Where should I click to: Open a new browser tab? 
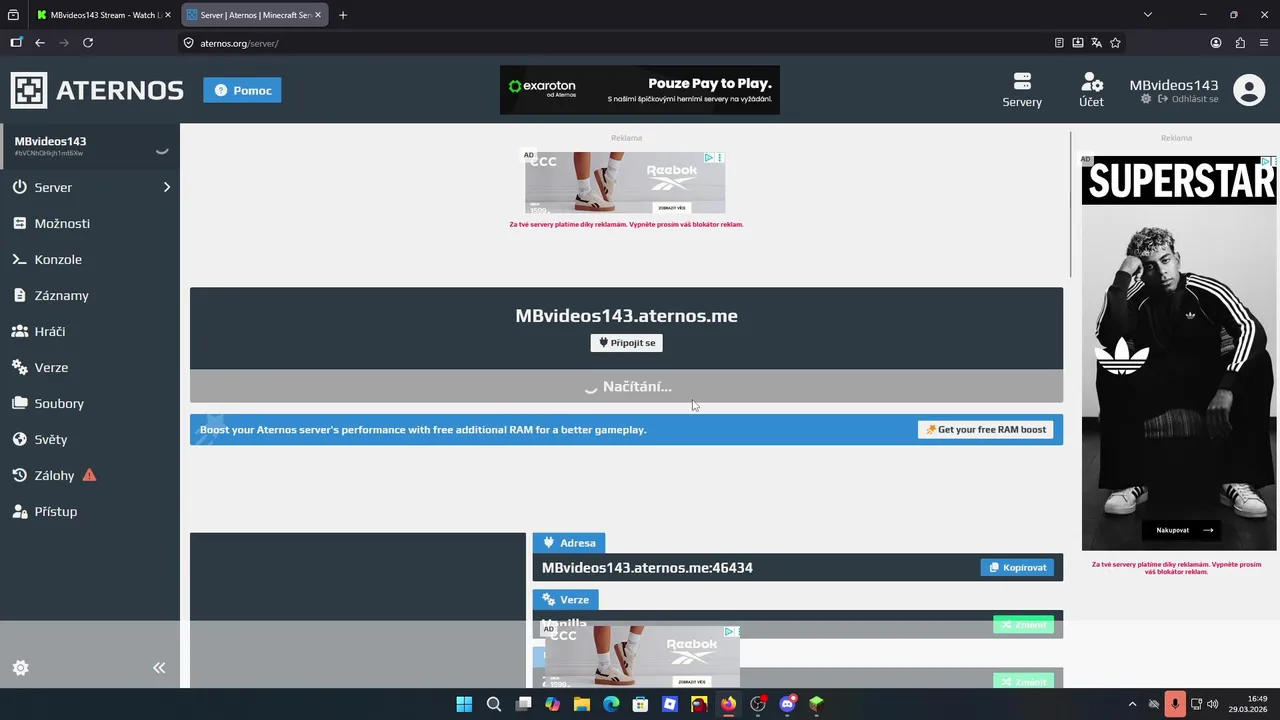pos(343,15)
